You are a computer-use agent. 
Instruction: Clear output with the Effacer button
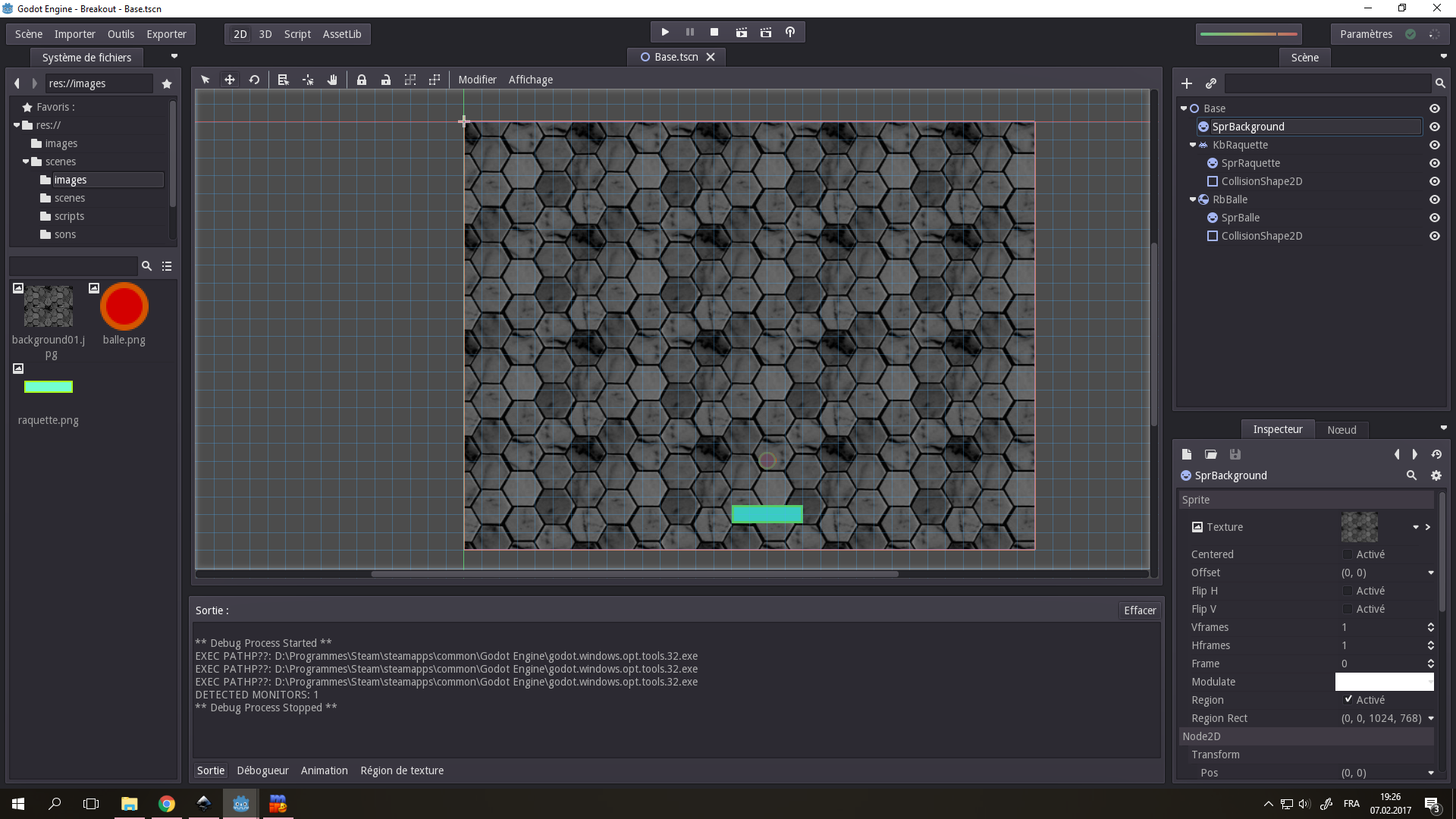(1140, 610)
